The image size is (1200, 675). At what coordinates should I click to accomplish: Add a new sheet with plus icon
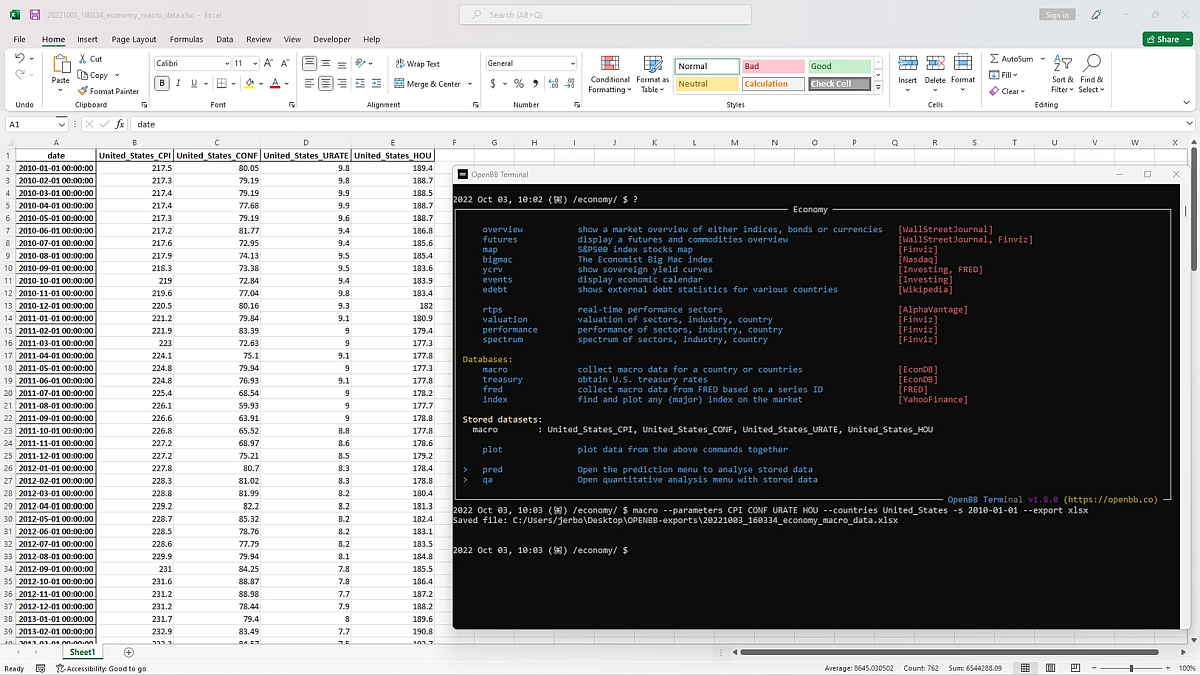[x=128, y=652]
